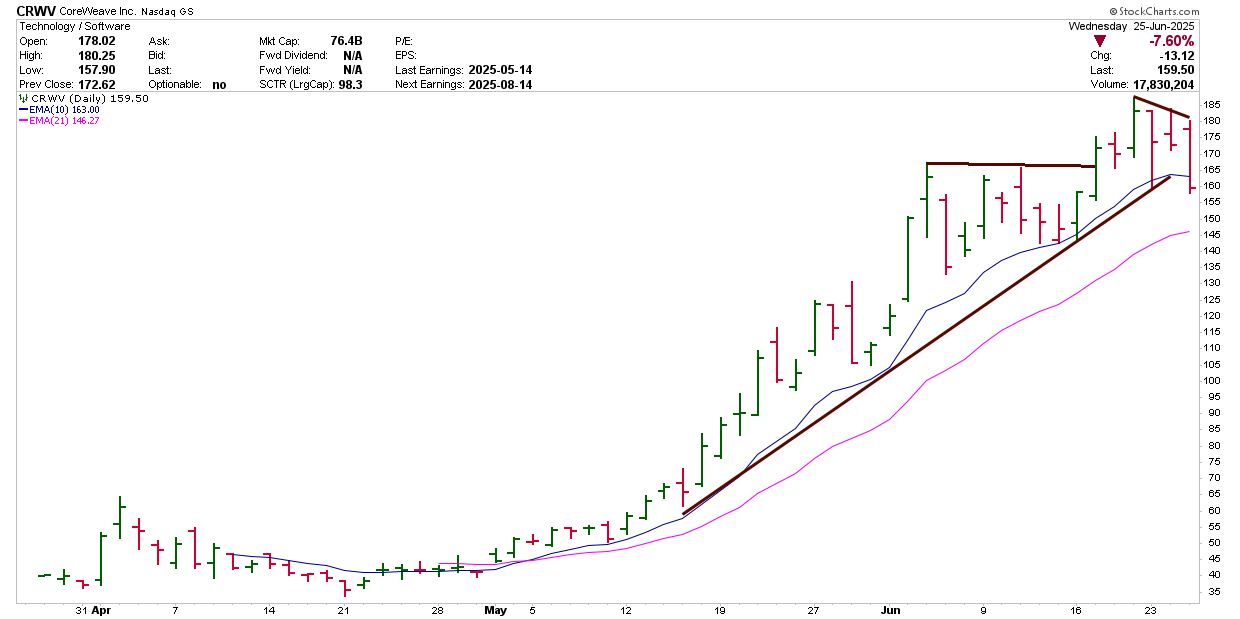This screenshot has height=619, width=1240.
Task: Click the candlestick icon beside CRWV (Daily)
Action: 23,99
